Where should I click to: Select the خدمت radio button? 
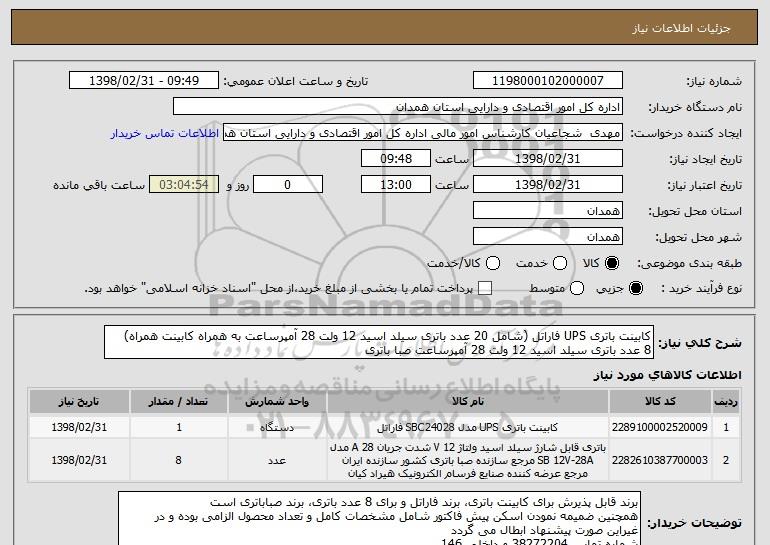560,264
